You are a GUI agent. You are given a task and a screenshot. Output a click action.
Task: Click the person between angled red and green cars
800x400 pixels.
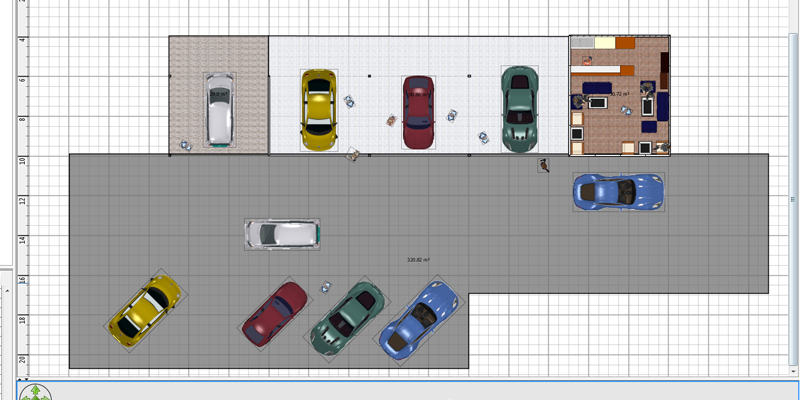[x=325, y=287]
